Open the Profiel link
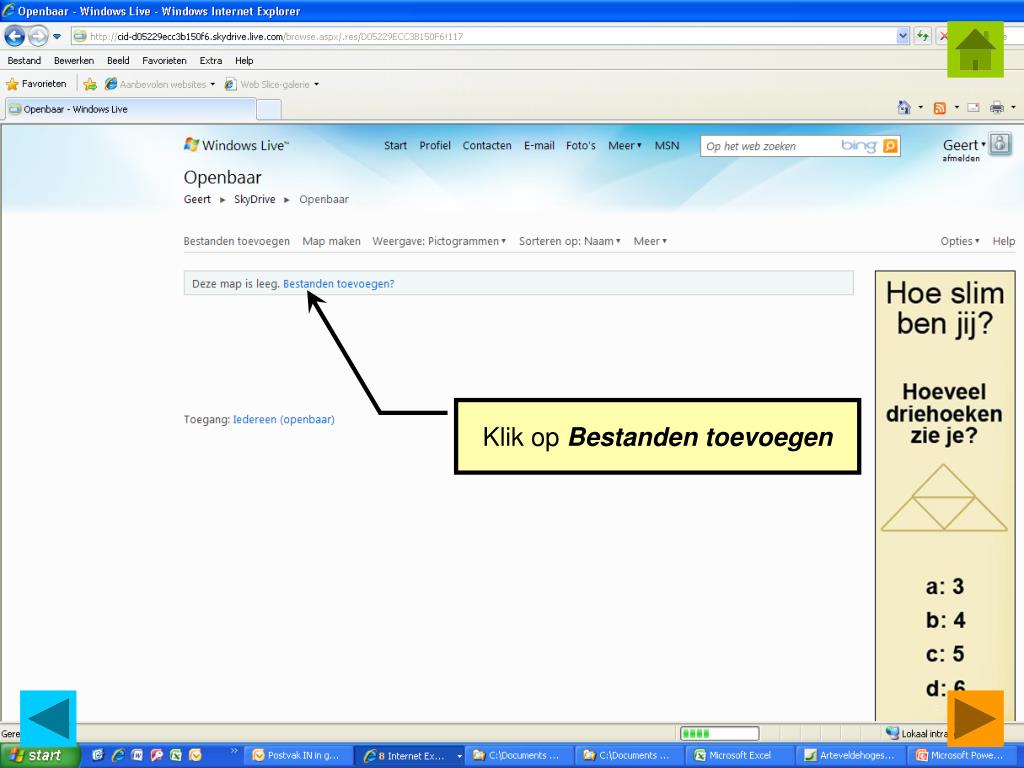Screen dimensions: 1024x768 click(435, 146)
